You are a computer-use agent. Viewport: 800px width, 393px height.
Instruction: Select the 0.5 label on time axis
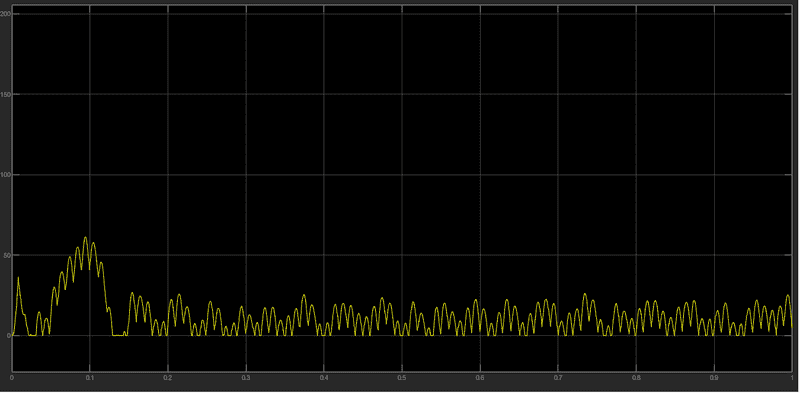click(x=402, y=378)
